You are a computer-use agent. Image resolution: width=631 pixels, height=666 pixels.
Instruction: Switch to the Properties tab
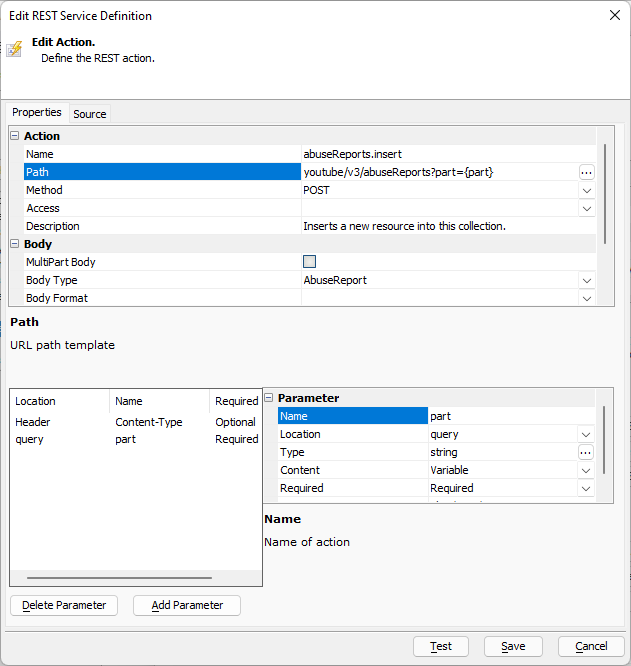pyautogui.click(x=37, y=113)
